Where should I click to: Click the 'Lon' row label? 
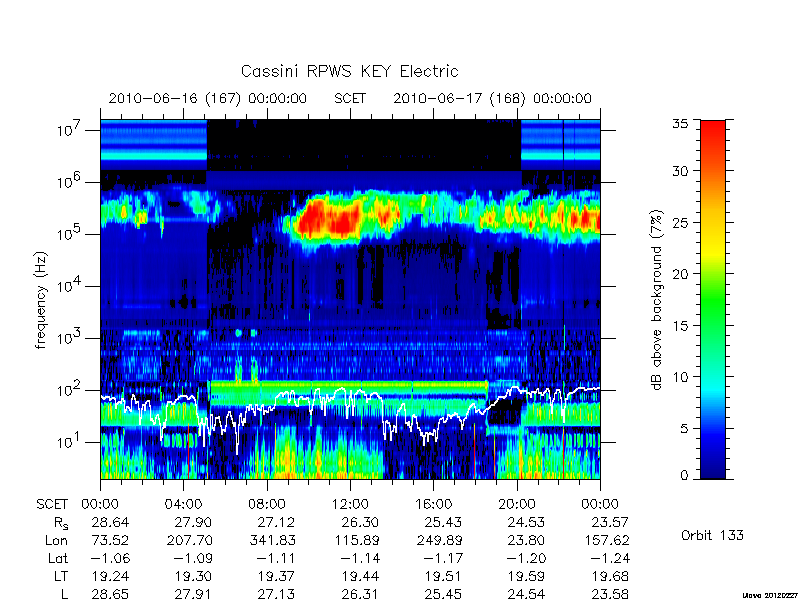tap(57, 540)
